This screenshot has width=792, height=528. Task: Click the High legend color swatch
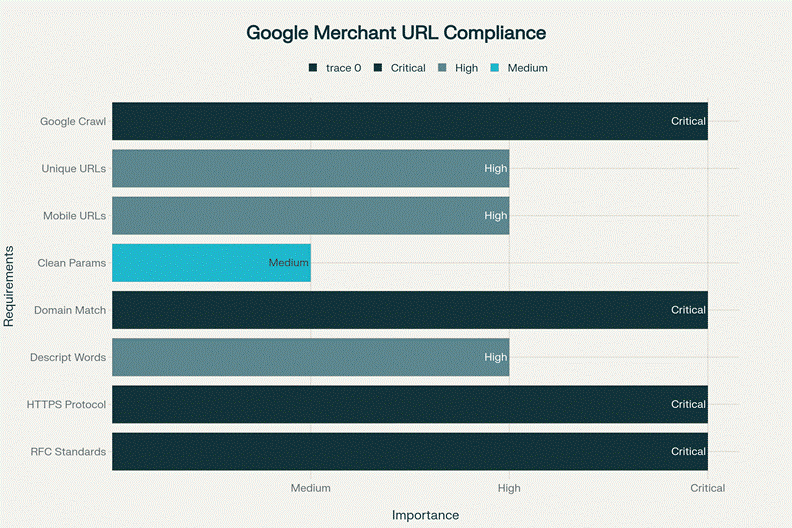pyautogui.click(x=442, y=68)
